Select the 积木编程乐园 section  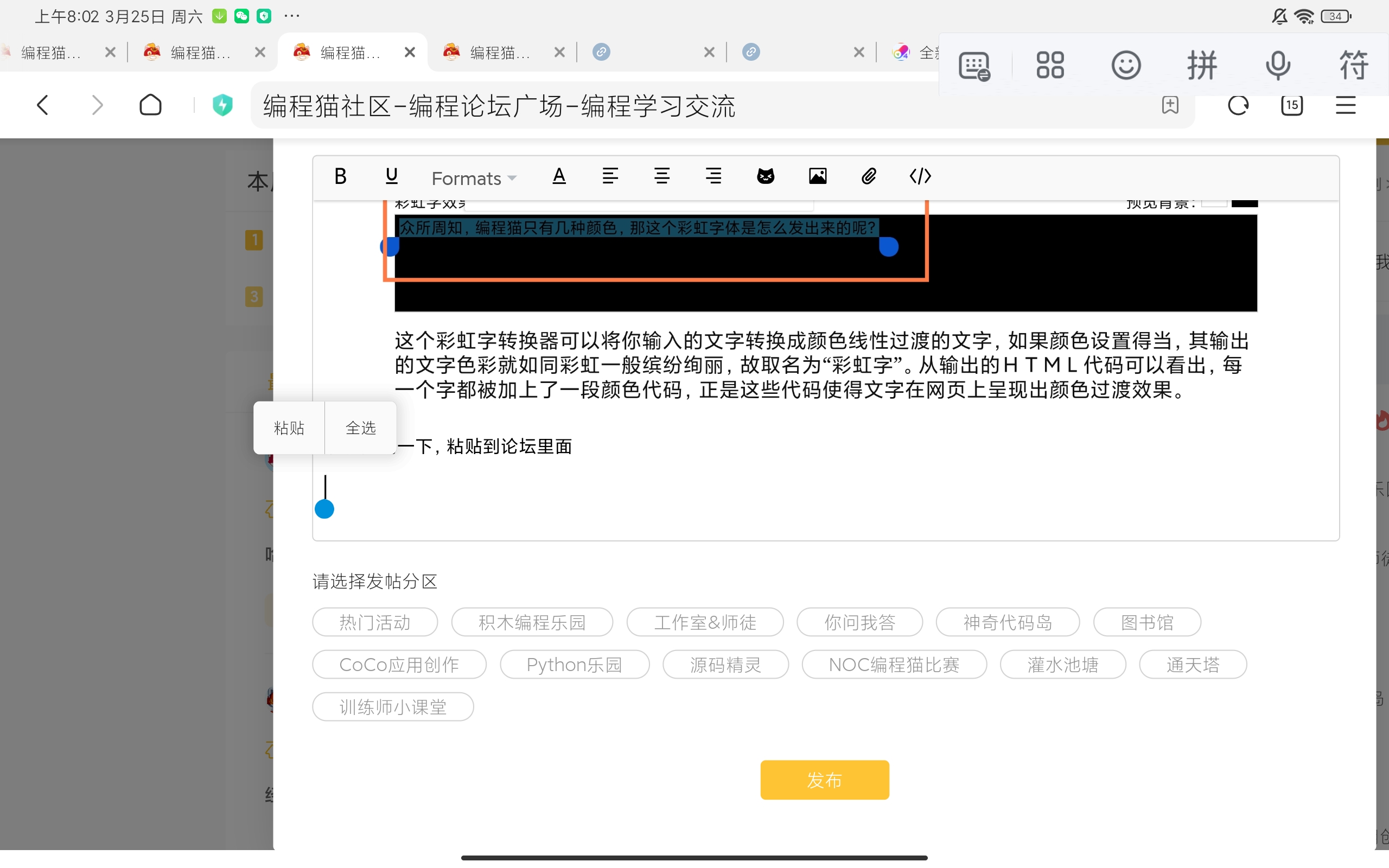(532, 622)
